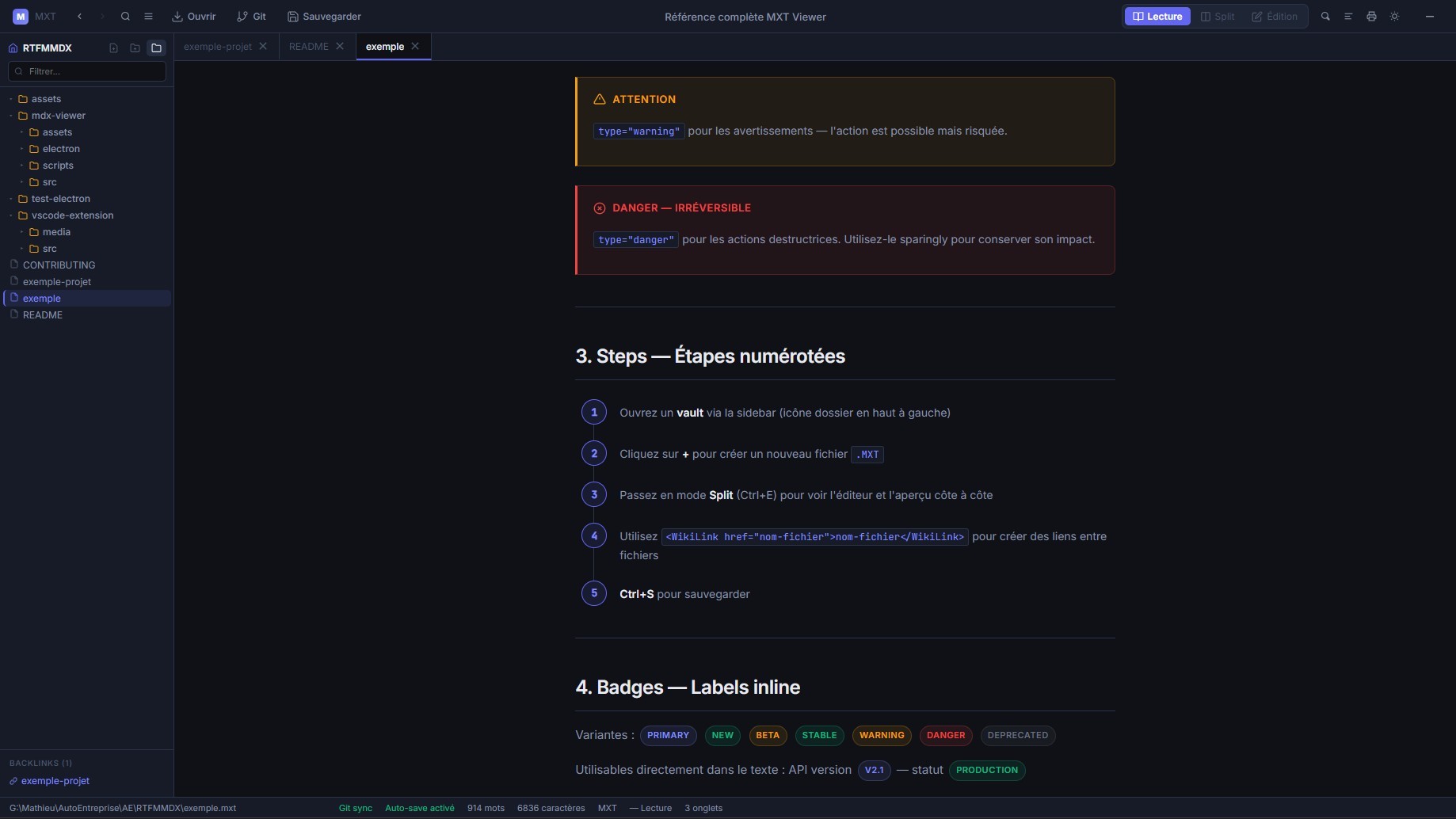Close the exemple-projet tab
Screen dimensions: 1456x819
coord(263,47)
